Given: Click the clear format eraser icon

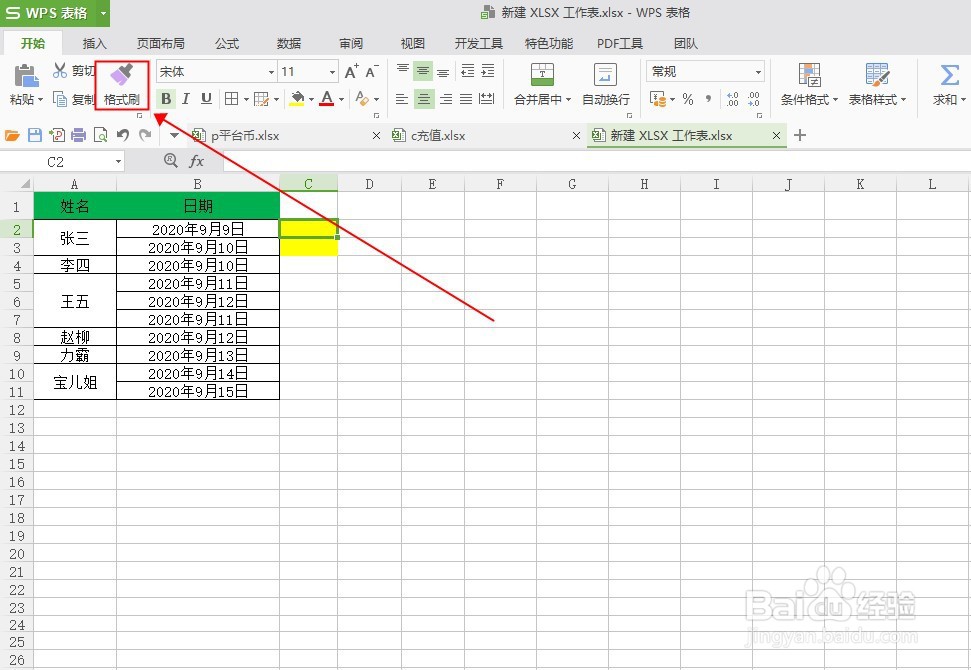Looking at the screenshot, I should 362,98.
